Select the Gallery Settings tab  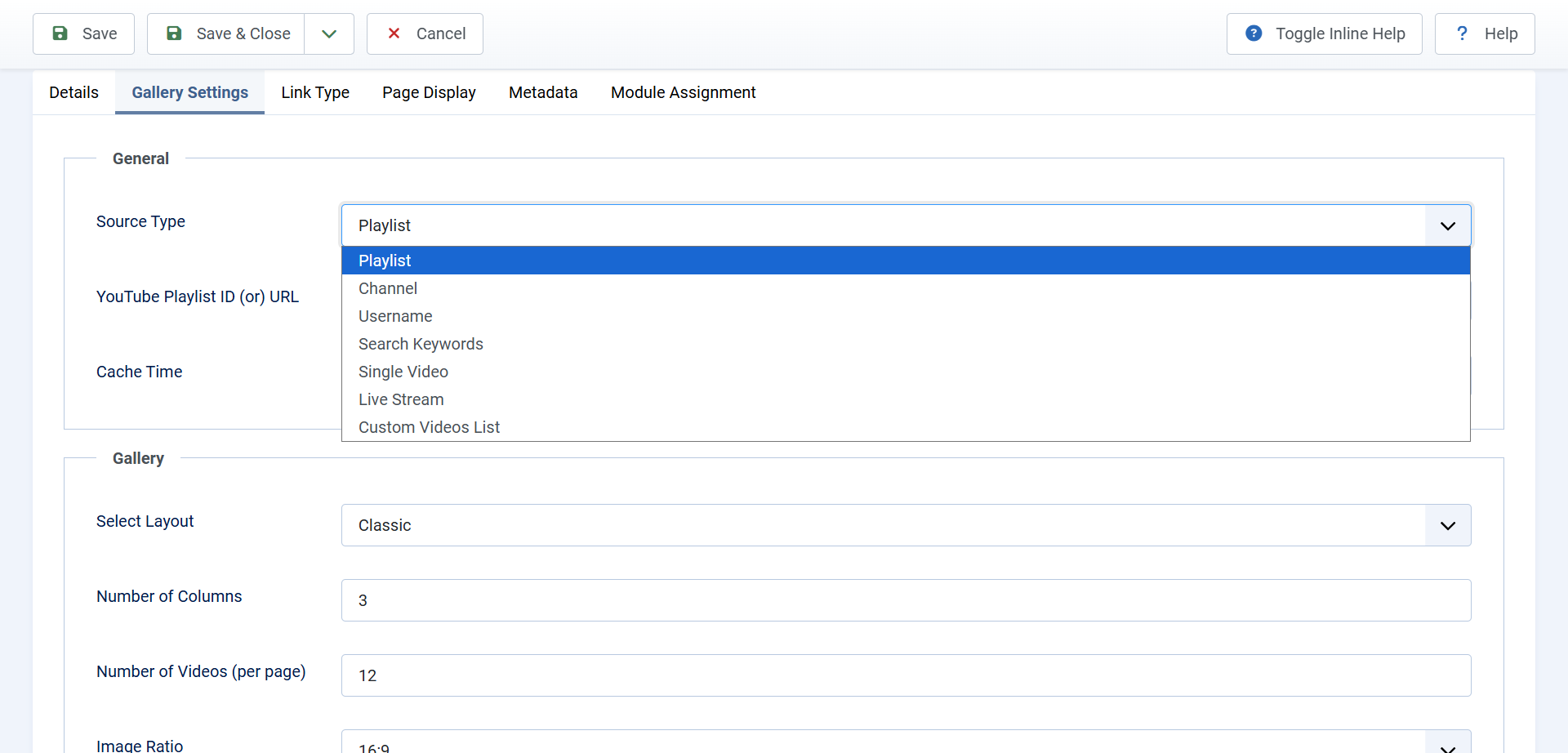[x=189, y=92]
